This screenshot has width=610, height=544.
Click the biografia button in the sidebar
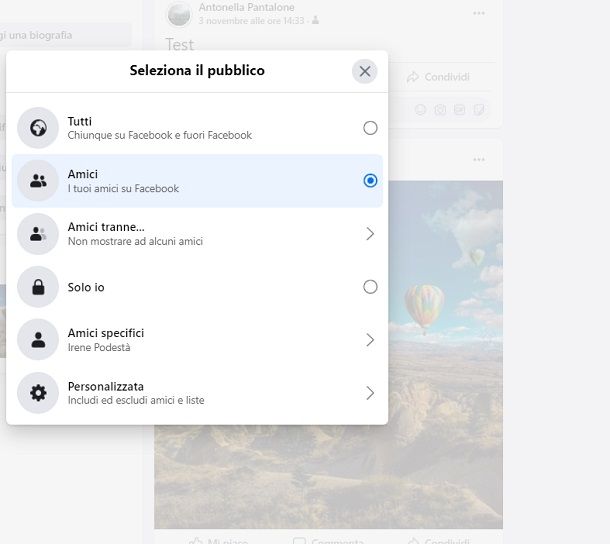64,35
